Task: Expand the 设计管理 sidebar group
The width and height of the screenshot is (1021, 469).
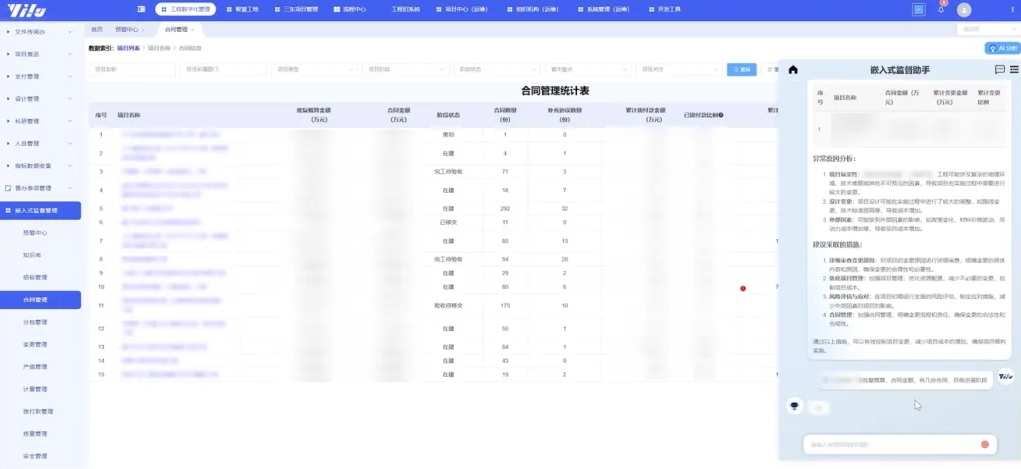Action: [x=40, y=99]
